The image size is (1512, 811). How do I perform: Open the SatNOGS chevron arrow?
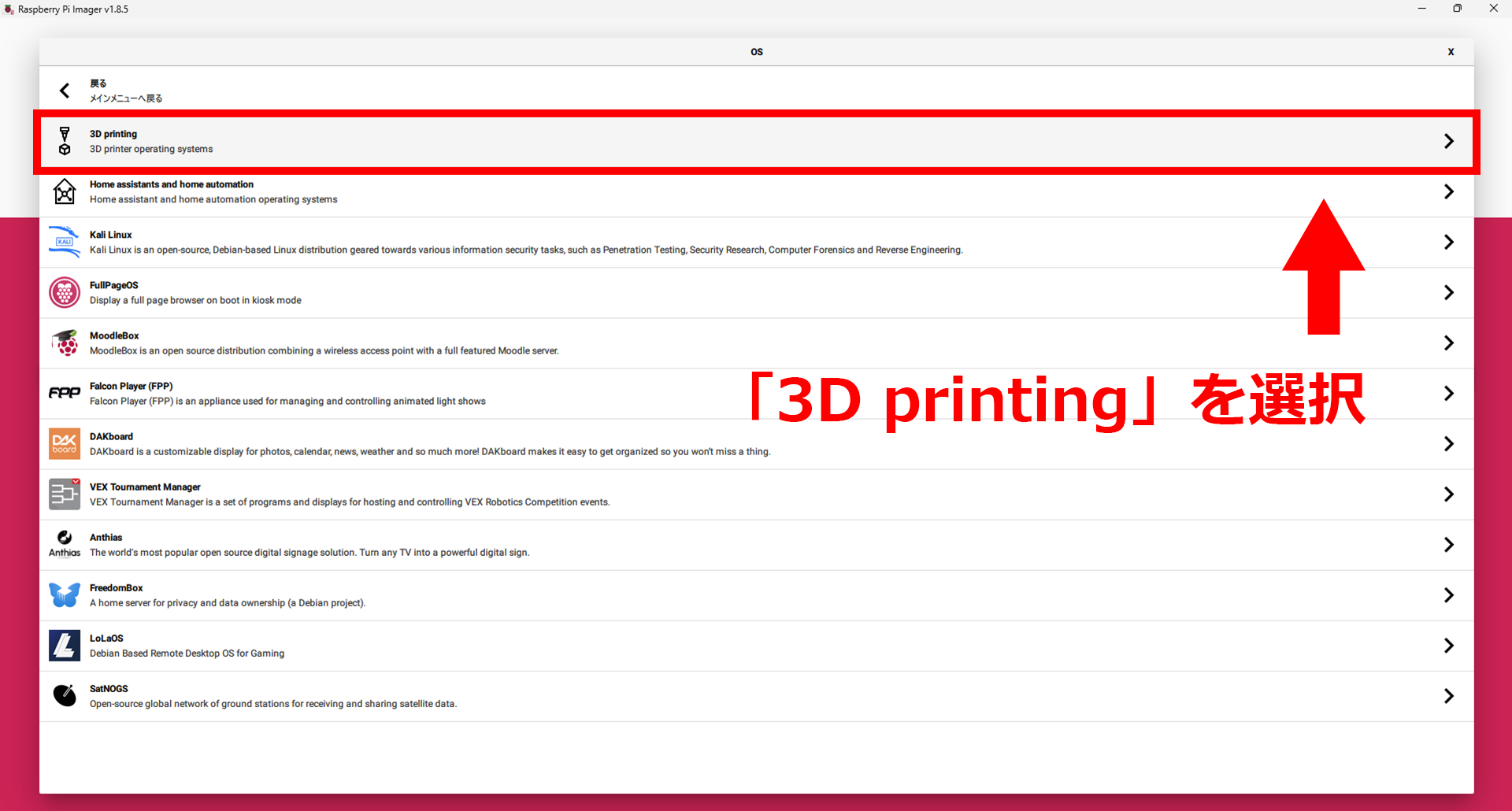coord(1448,696)
